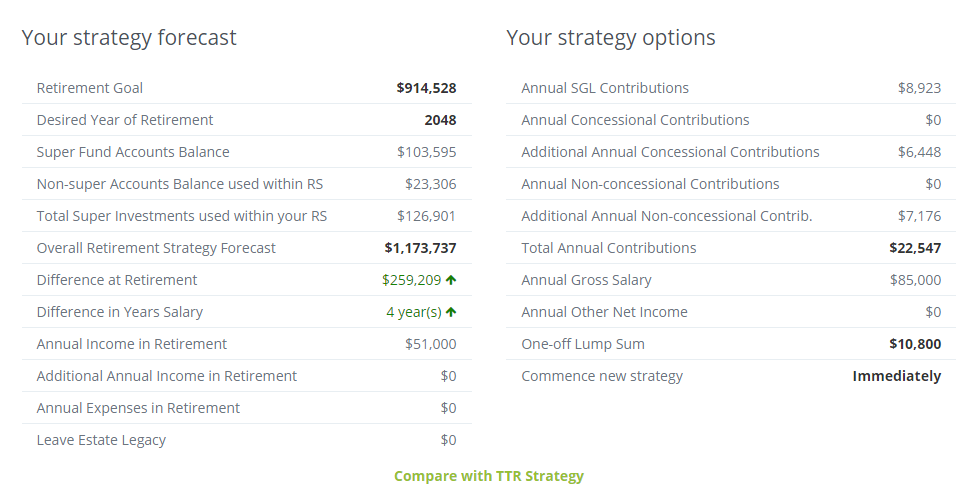Select the Total Annual Contributions figure $22,547
970x504 pixels.
click(x=915, y=248)
